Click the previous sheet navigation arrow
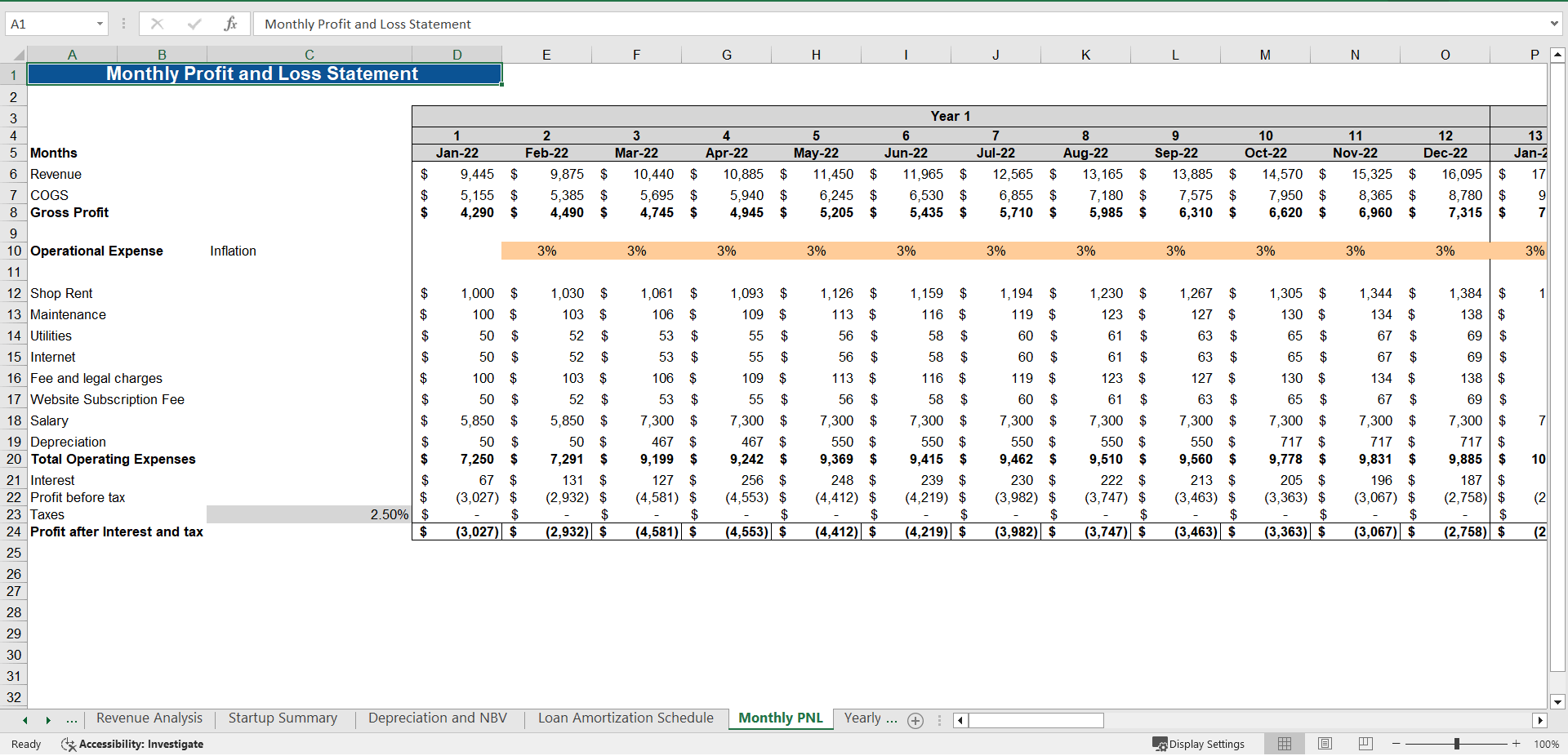 [x=24, y=720]
